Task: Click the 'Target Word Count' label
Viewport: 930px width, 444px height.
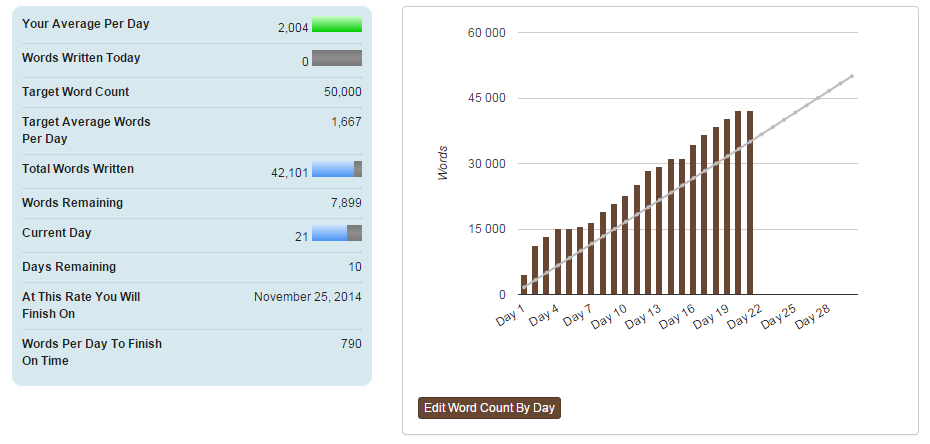Action: pyautogui.click(x=75, y=91)
